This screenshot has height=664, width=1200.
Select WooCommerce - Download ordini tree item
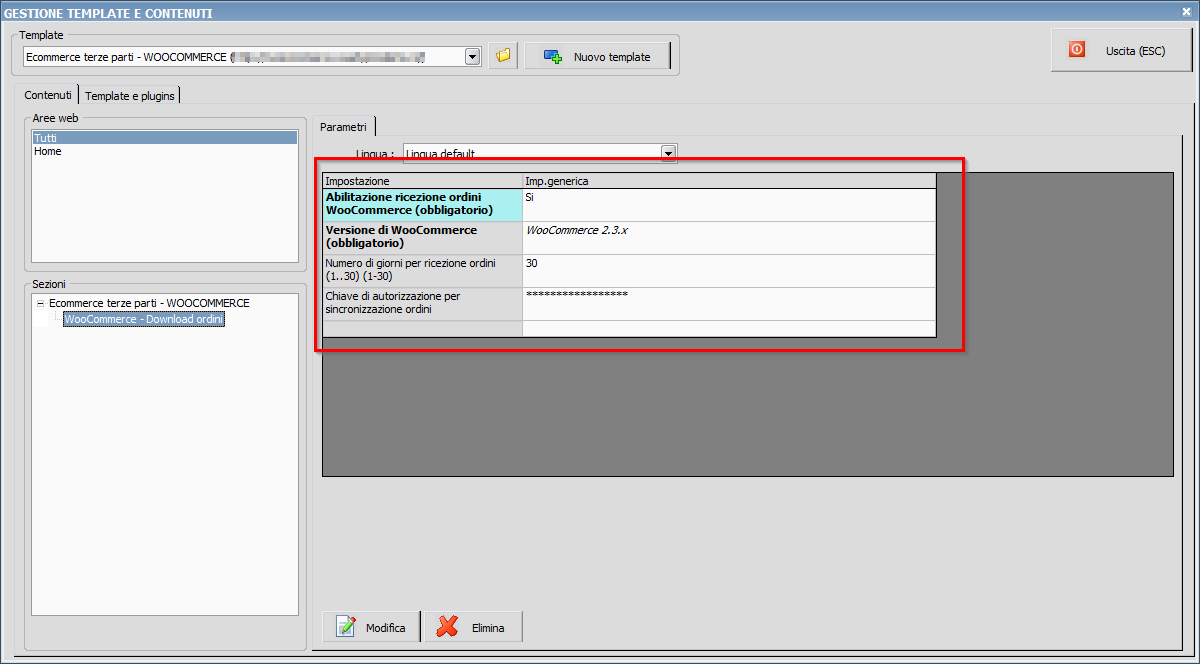(x=144, y=319)
